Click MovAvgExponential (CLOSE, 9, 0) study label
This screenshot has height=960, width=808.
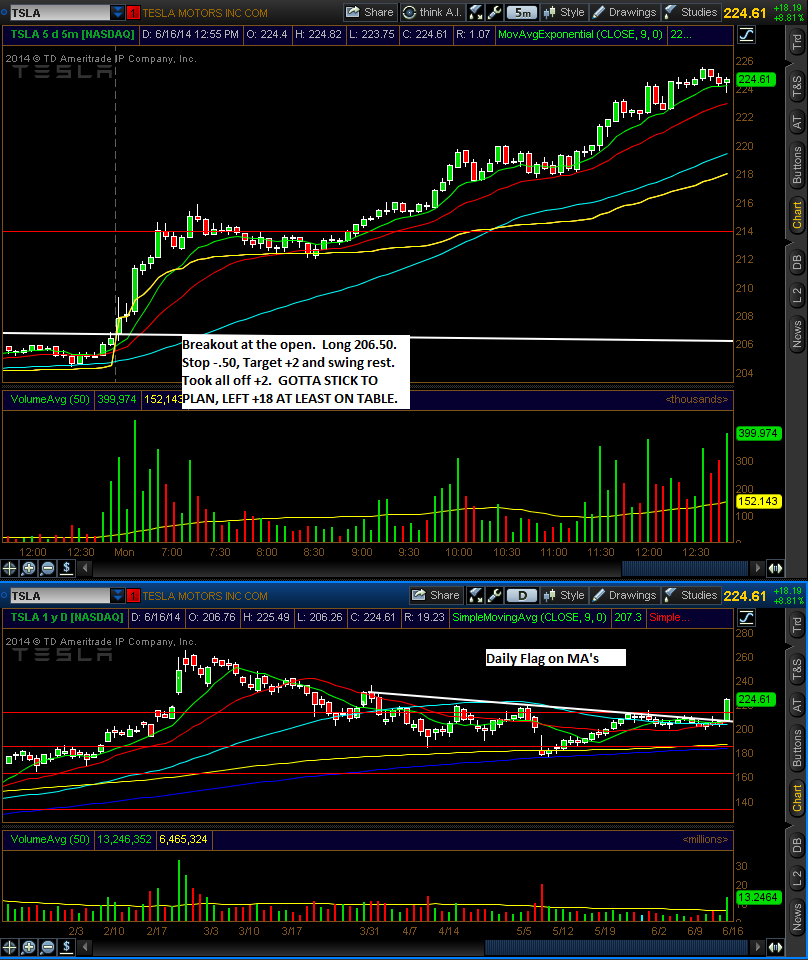580,34
